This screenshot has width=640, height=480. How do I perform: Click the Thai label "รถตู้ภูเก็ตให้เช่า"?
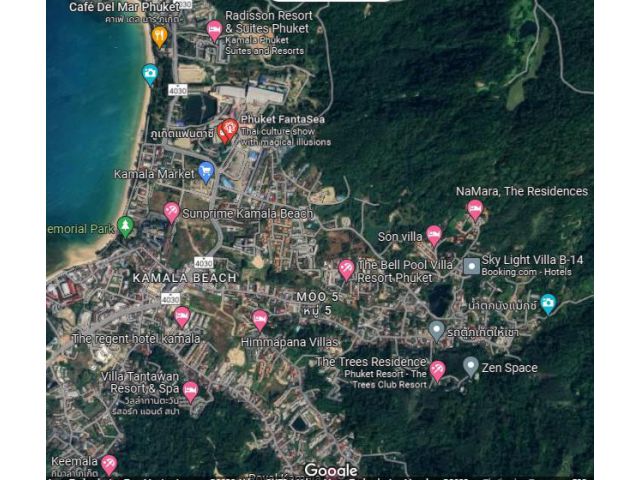(483, 333)
